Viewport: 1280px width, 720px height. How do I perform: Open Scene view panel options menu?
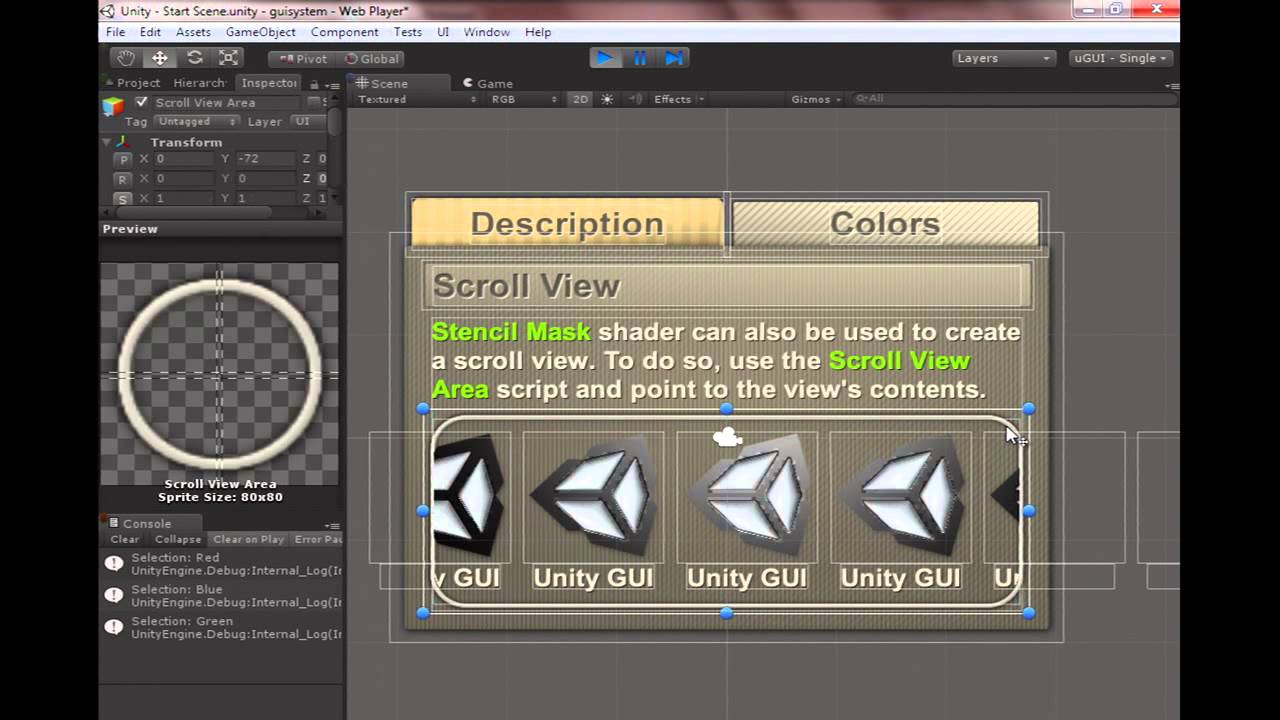tap(1171, 85)
